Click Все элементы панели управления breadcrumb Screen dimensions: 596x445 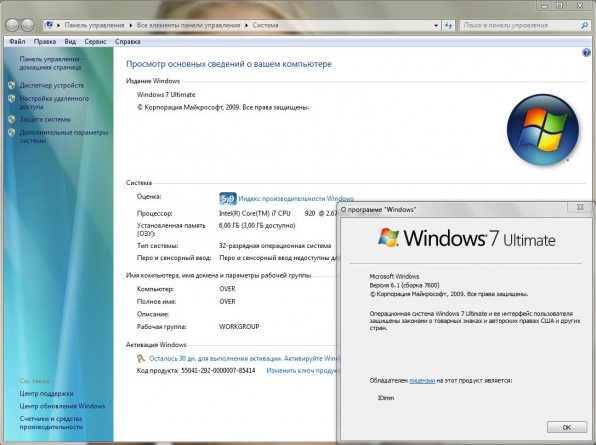click(188, 25)
